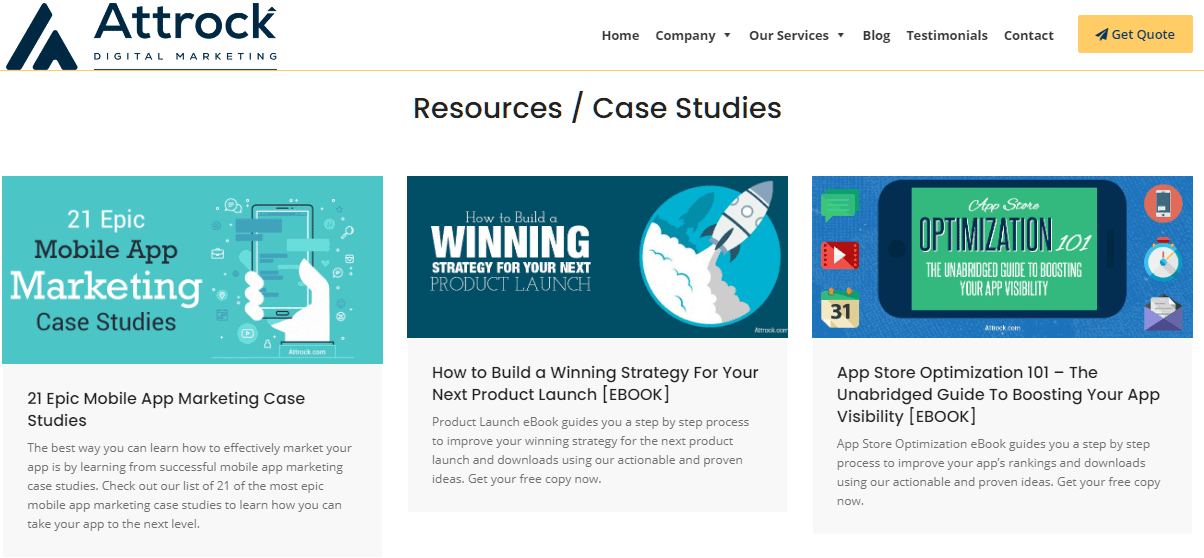
Task: Click the Get Quote button
Action: tap(1135, 34)
